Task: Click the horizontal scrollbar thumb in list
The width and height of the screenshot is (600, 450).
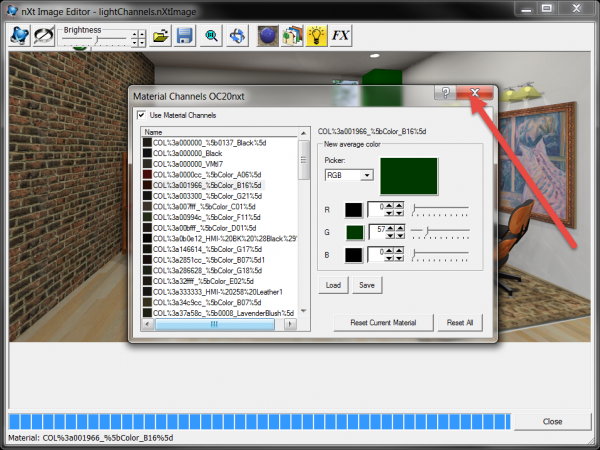Action: (x=215, y=324)
